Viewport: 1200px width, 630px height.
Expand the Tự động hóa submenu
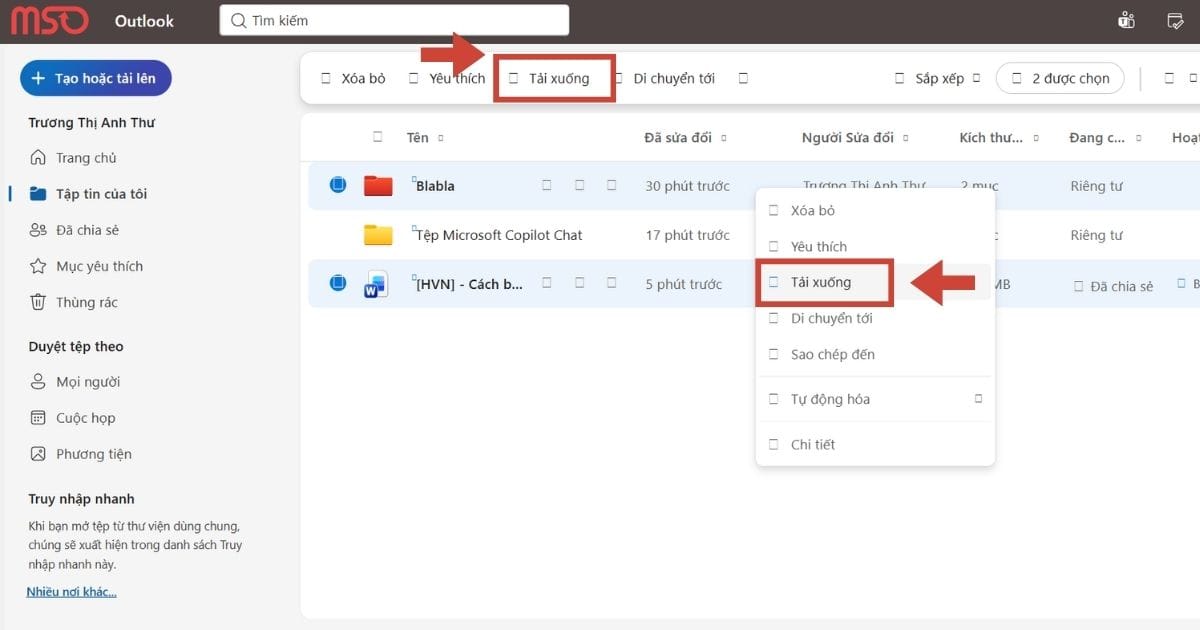[978, 399]
